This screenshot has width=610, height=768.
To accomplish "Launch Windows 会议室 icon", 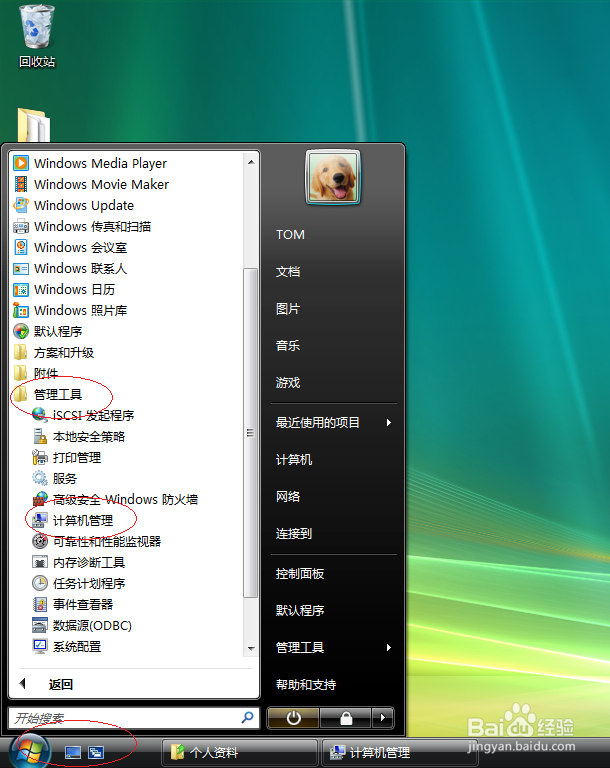I will tap(21, 247).
